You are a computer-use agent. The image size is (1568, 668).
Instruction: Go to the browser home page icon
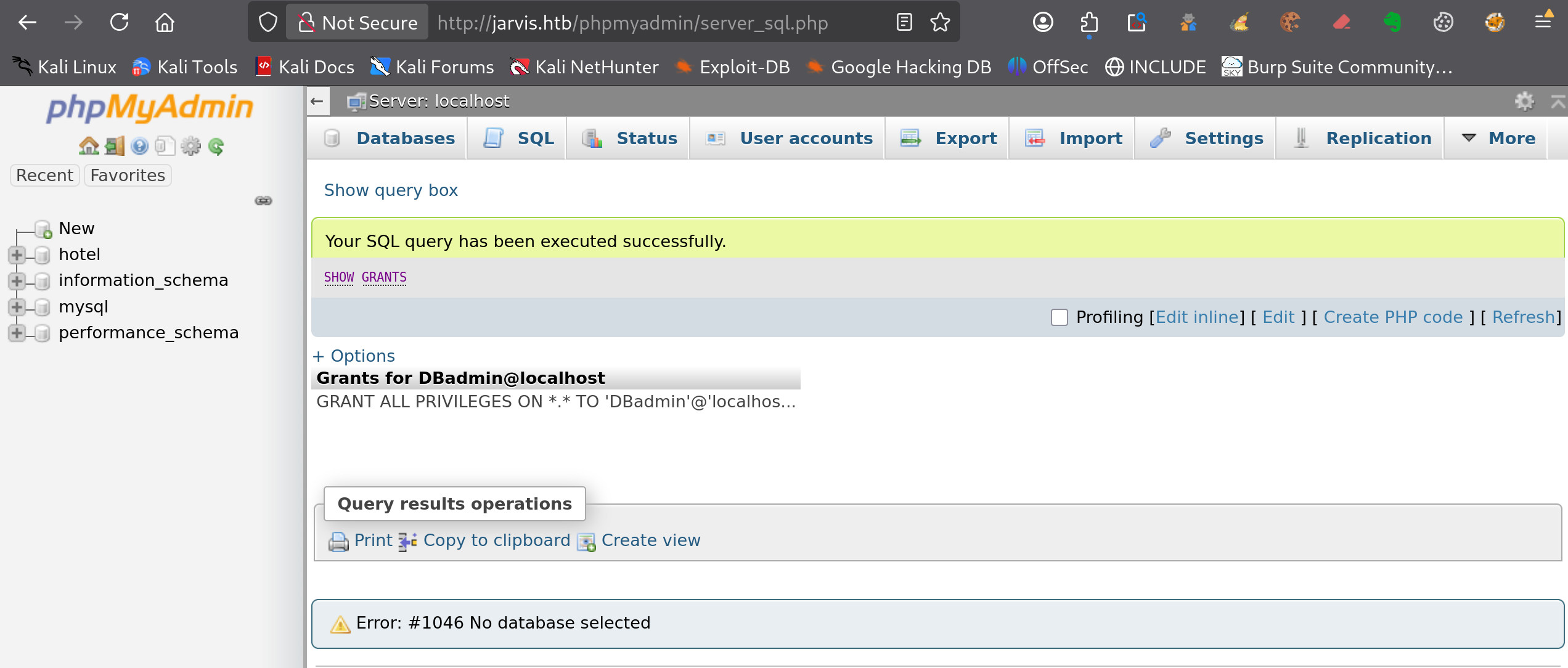coord(165,23)
